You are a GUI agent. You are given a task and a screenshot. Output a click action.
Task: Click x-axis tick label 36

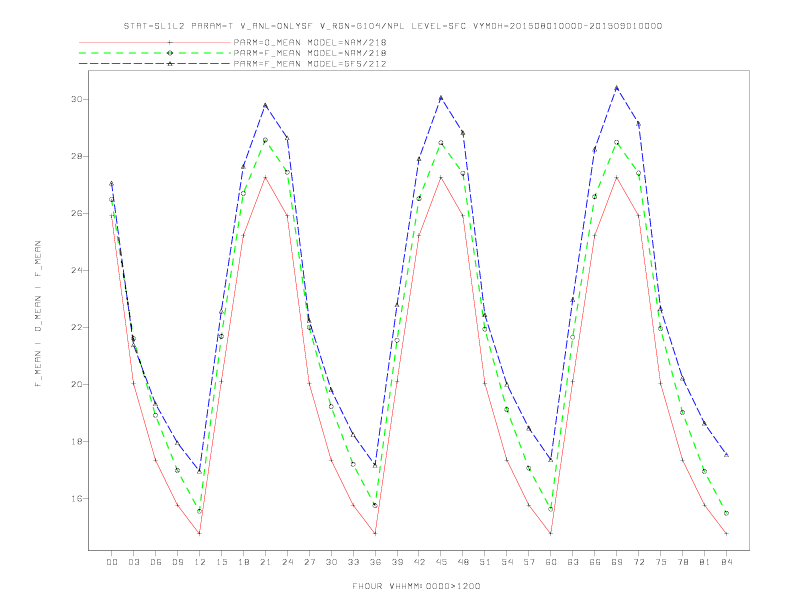coord(375,562)
